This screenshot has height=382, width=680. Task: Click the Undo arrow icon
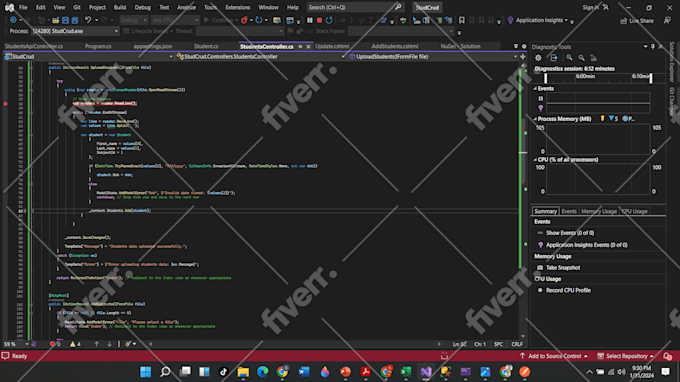tap(88, 20)
